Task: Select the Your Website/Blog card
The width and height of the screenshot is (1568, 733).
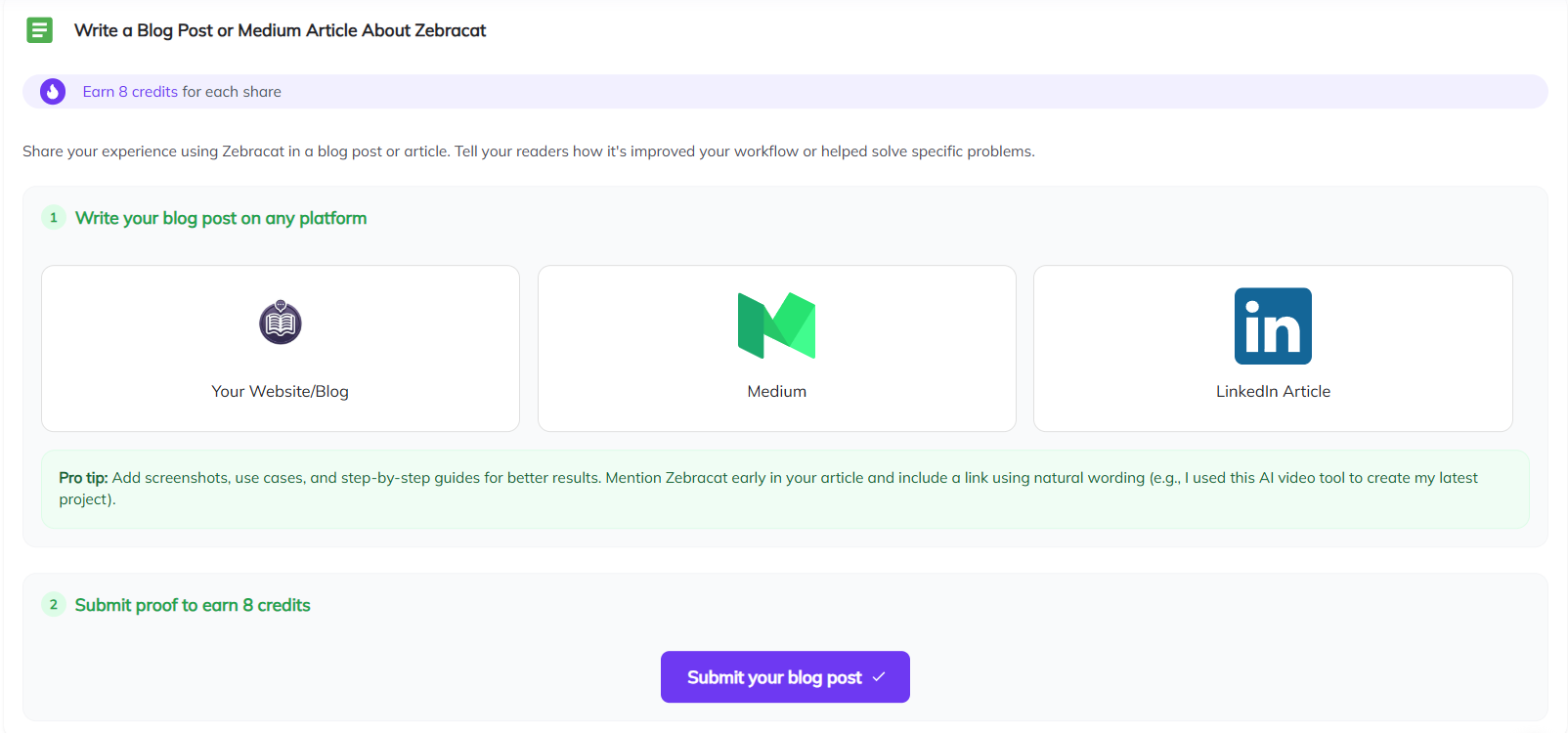Action: (281, 348)
